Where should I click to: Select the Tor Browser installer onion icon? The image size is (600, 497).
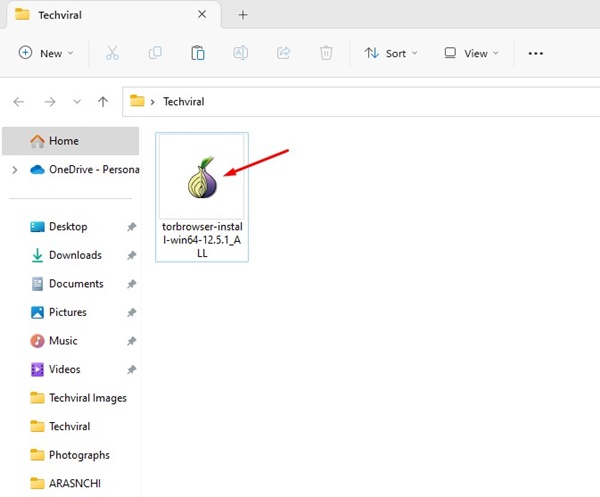[202, 177]
